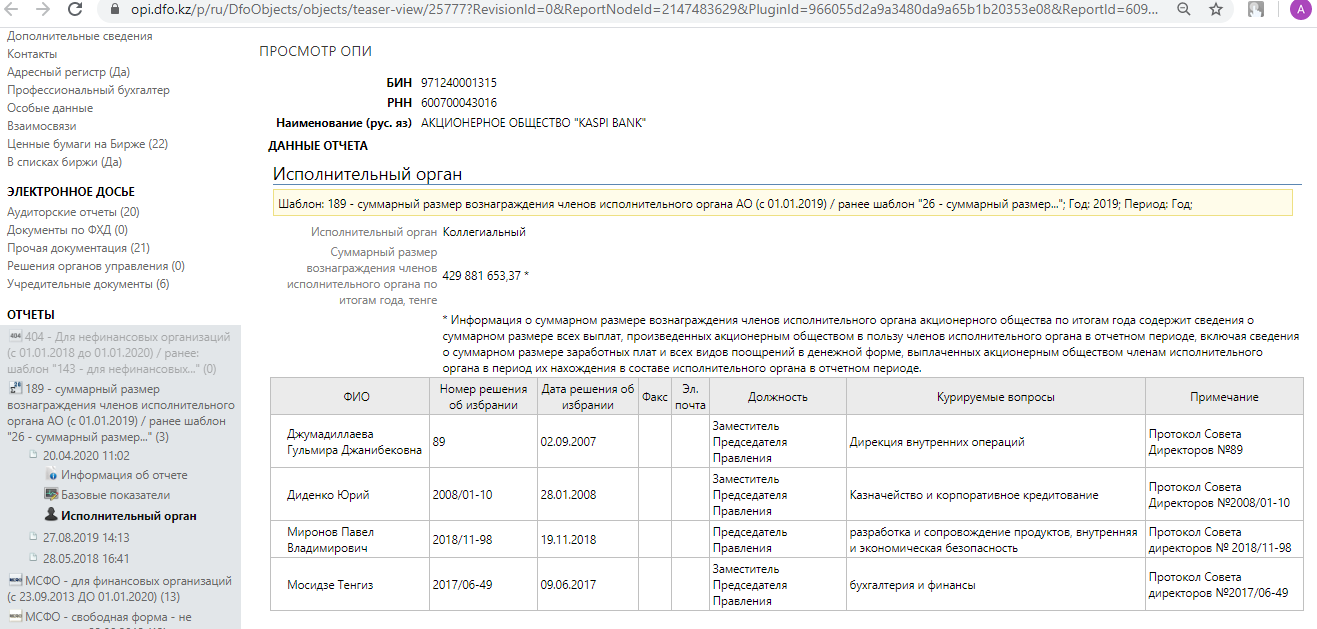Open Прочая документация (21)
The height and width of the screenshot is (629, 1317).
(78, 248)
